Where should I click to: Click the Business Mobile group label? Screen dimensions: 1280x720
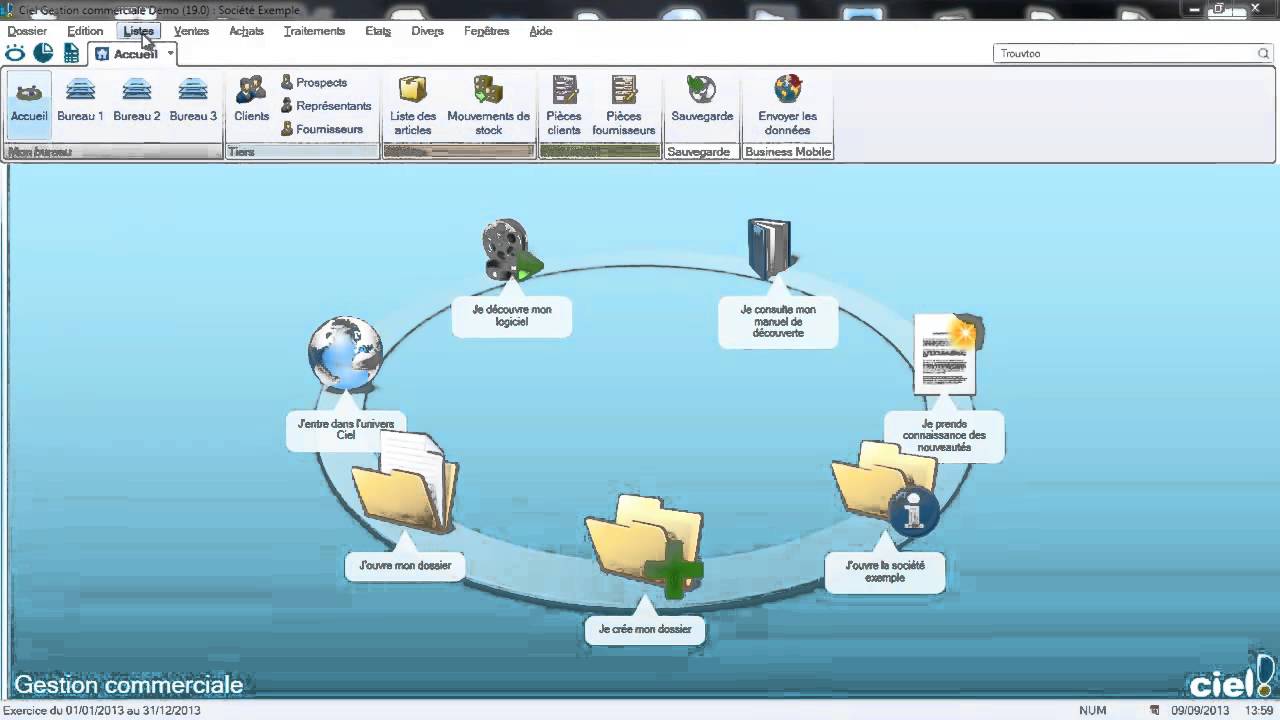coord(788,152)
